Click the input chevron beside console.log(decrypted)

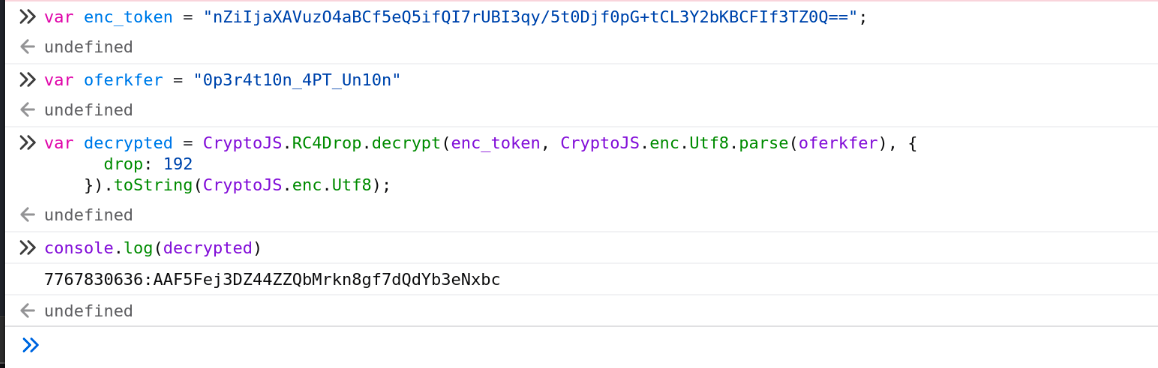28,248
